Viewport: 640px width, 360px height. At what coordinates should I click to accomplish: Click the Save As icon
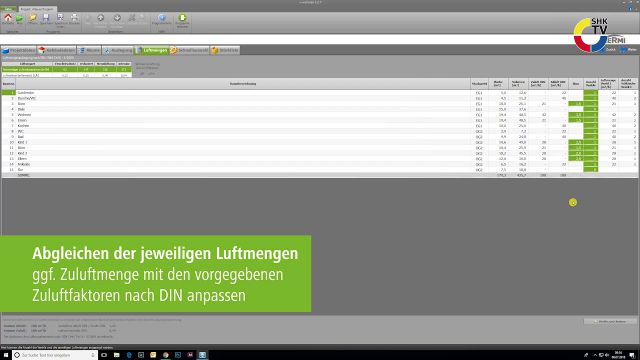coord(60,17)
